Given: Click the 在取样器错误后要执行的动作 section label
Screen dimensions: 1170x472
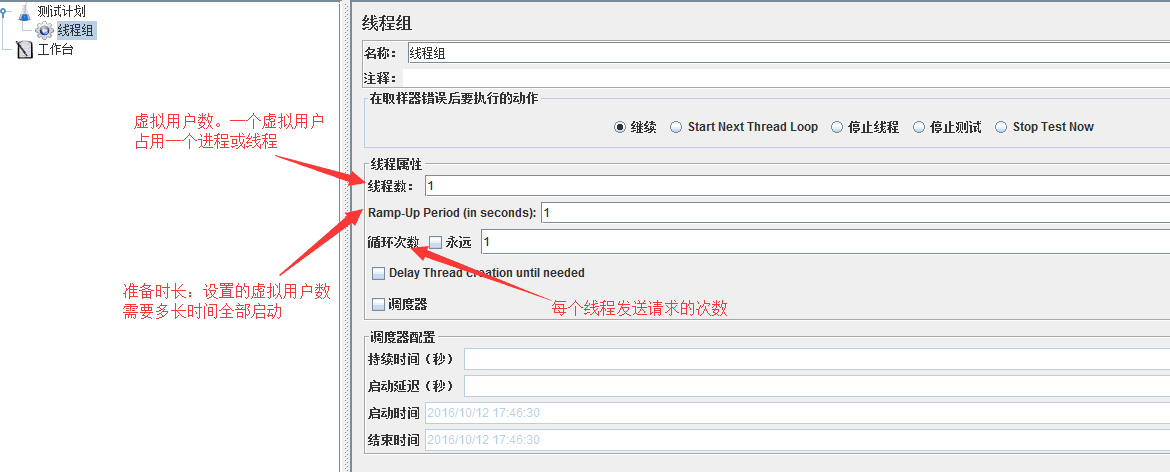Looking at the screenshot, I should pos(454,98).
